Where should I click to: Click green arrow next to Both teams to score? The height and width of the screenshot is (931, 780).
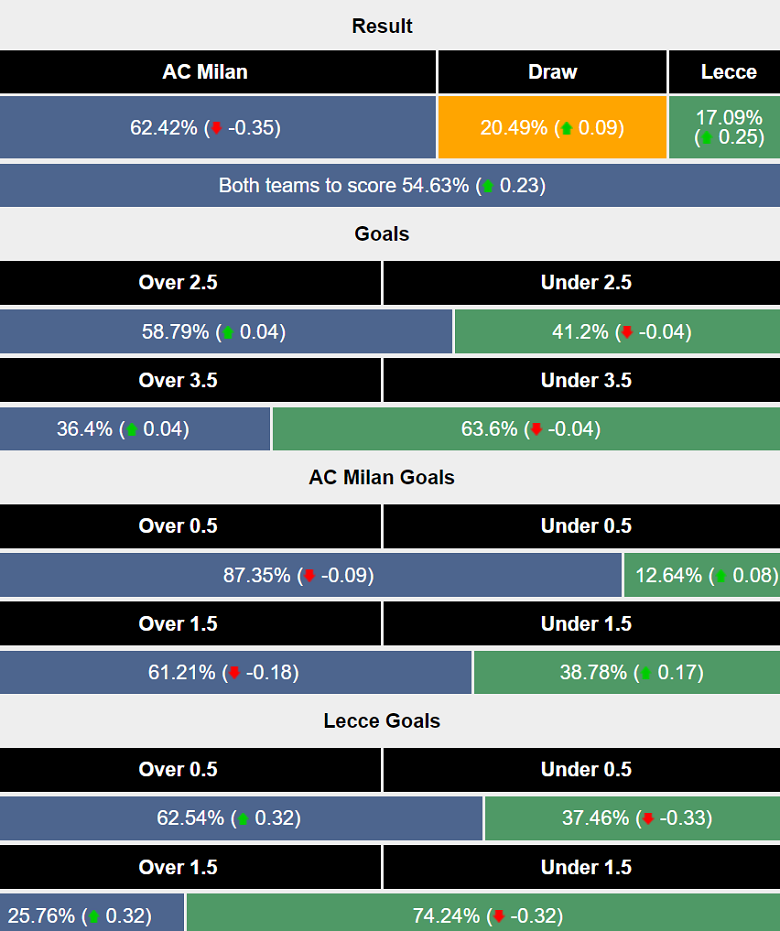coord(487,186)
